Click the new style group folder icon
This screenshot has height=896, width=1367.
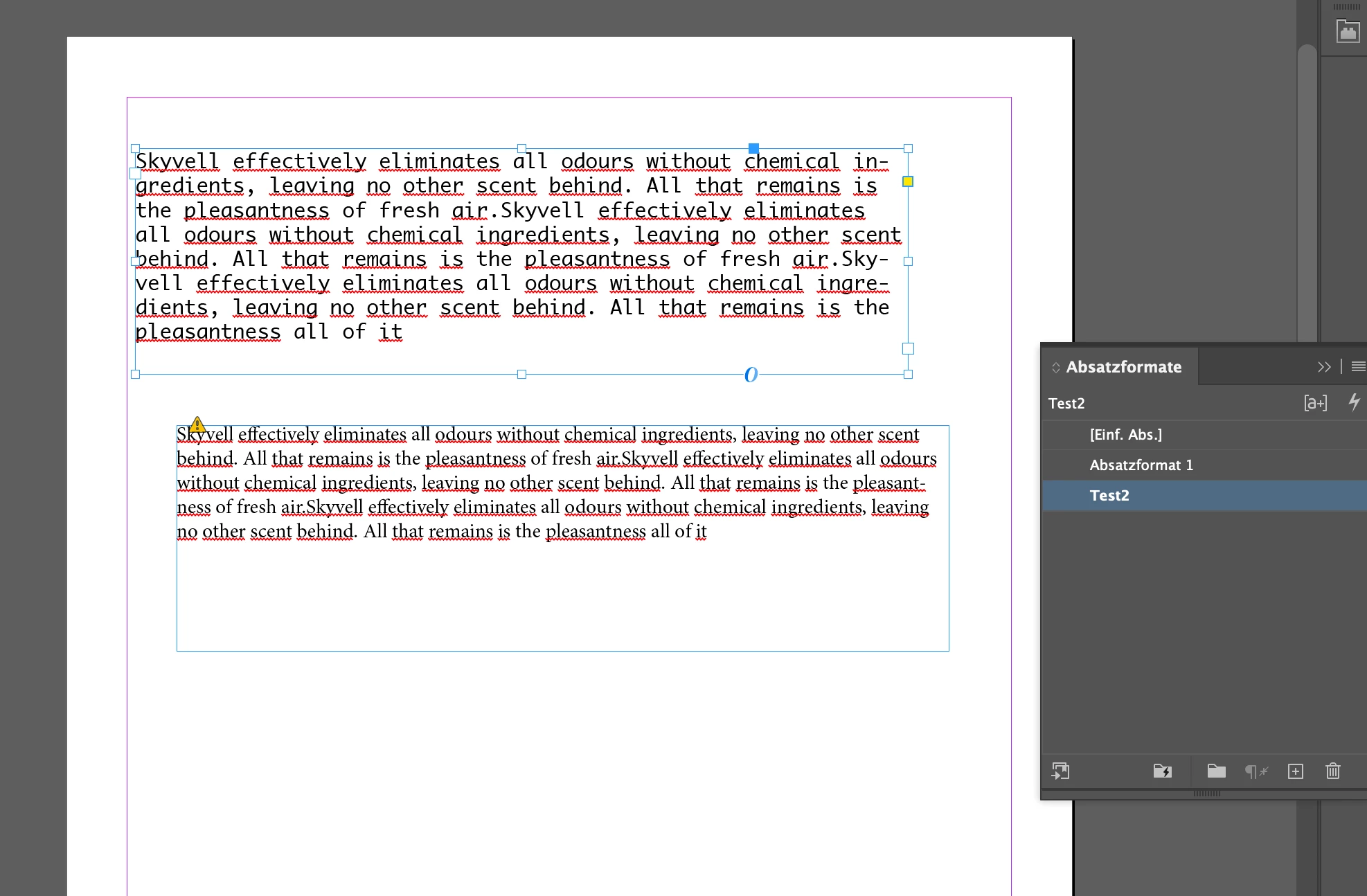pyautogui.click(x=1216, y=771)
